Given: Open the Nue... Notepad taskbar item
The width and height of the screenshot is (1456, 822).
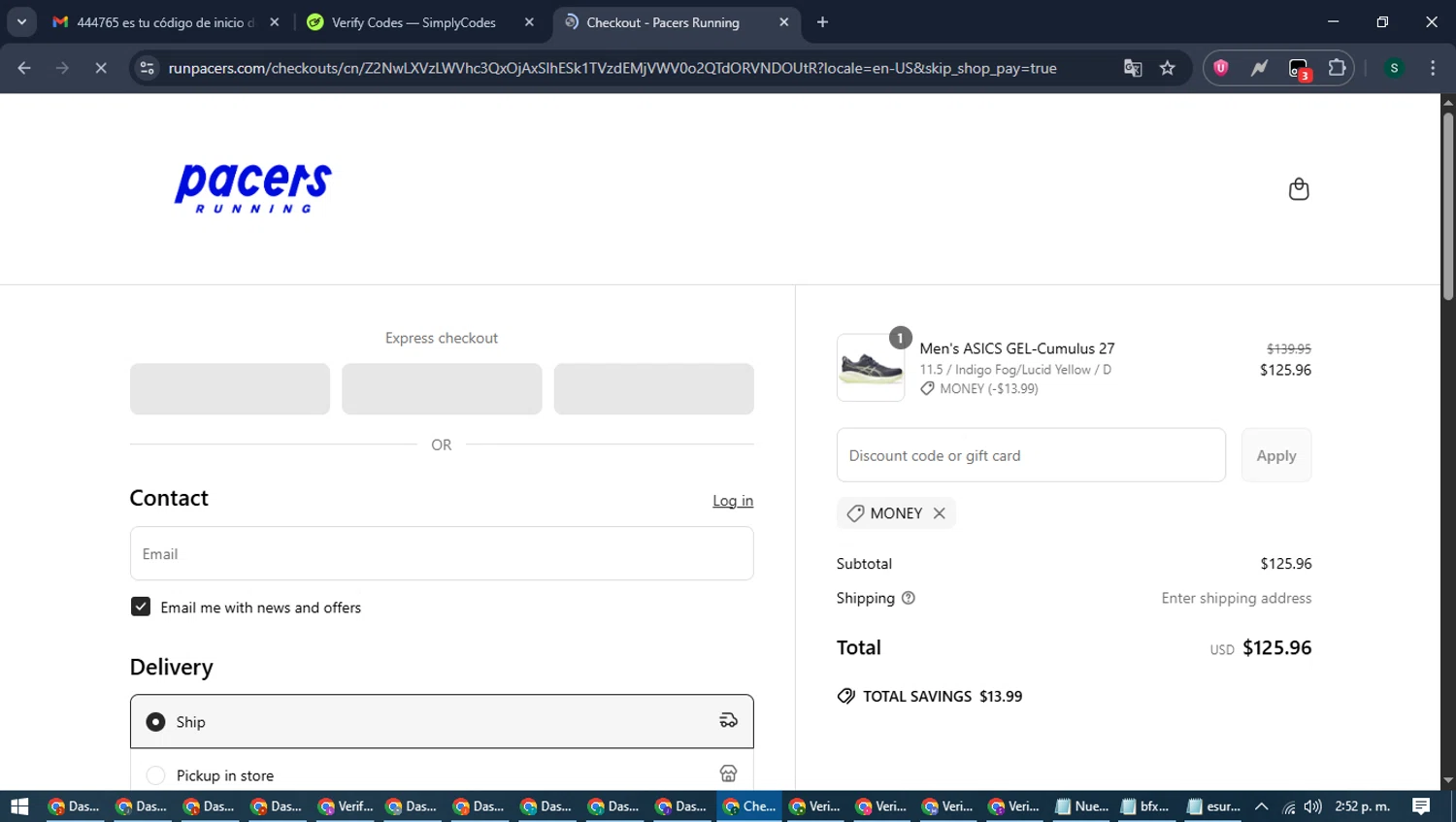Looking at the screenshot, I should (1081, 806).
